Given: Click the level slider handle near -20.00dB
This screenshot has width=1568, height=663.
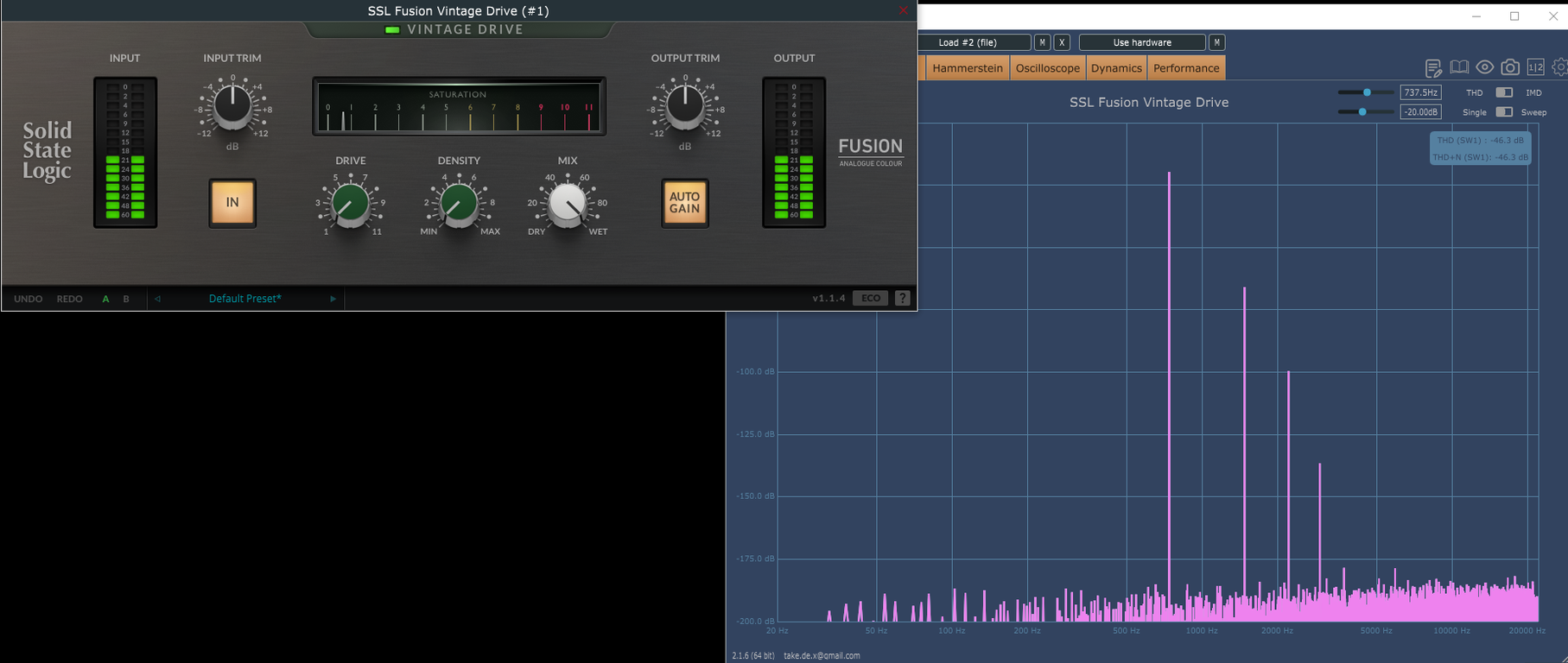Looking at the screenshot, I should click(x=1362, y=112).
